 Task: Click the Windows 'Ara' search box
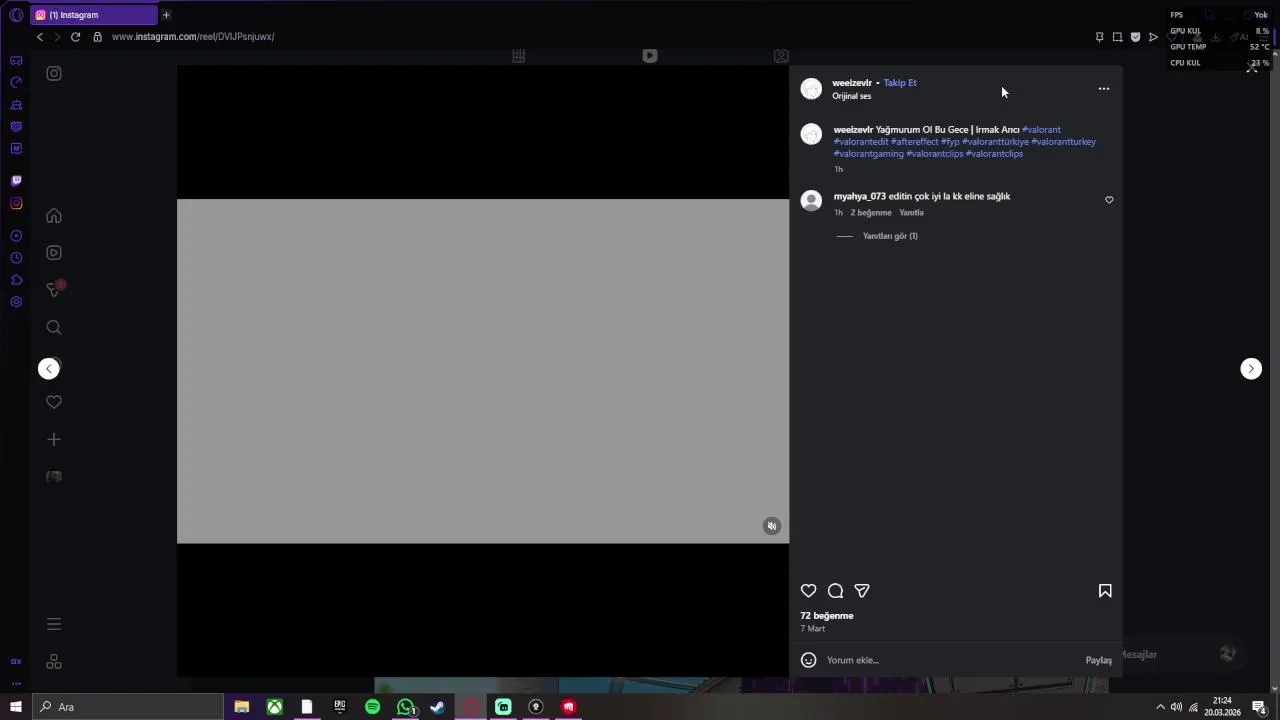128,707
